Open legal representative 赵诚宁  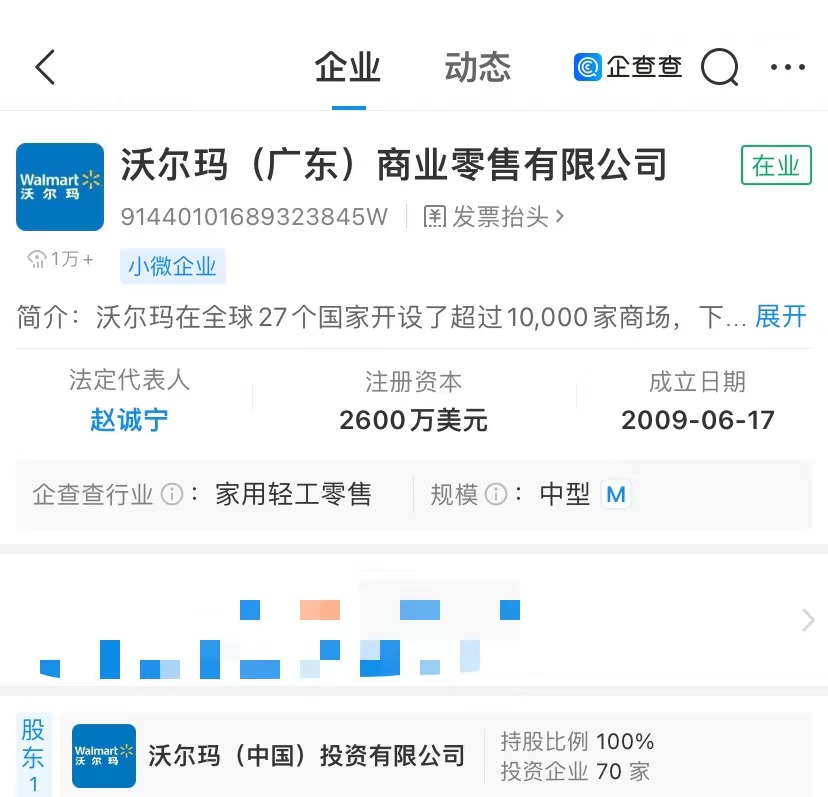click(x=129, y=420)
